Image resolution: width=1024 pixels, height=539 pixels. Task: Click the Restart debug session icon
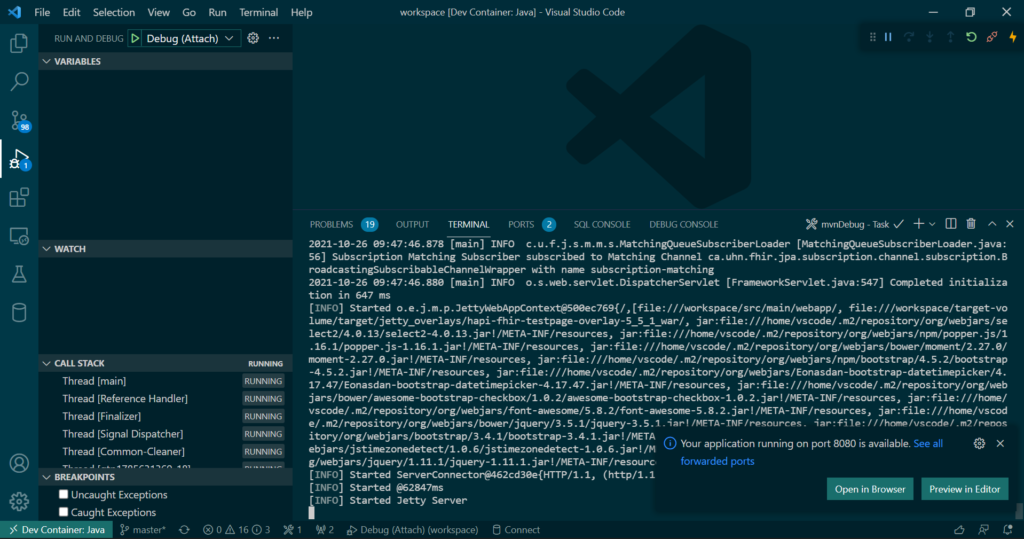(970, 37)
